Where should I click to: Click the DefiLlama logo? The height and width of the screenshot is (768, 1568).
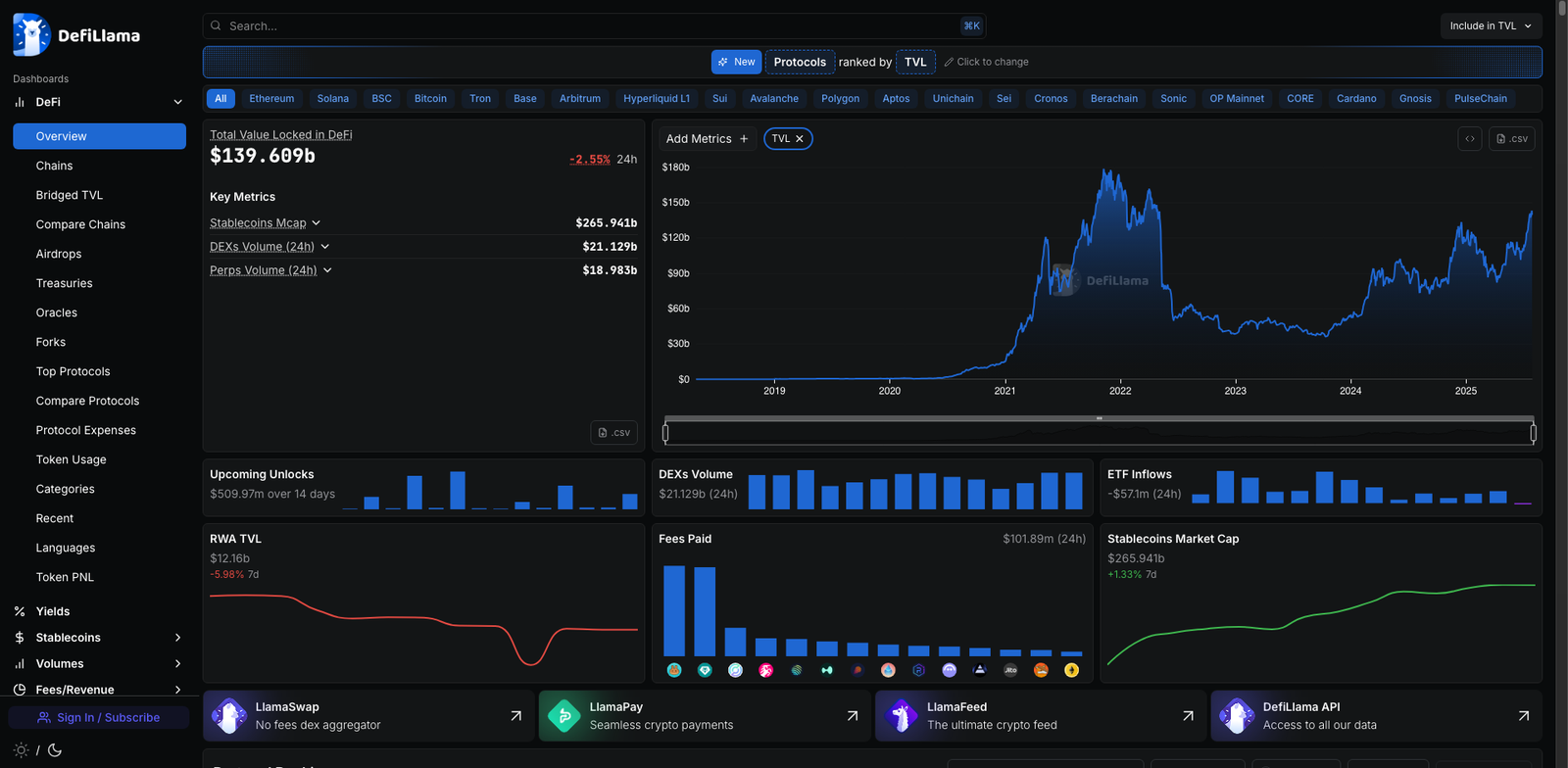click(x=76, y=35)
